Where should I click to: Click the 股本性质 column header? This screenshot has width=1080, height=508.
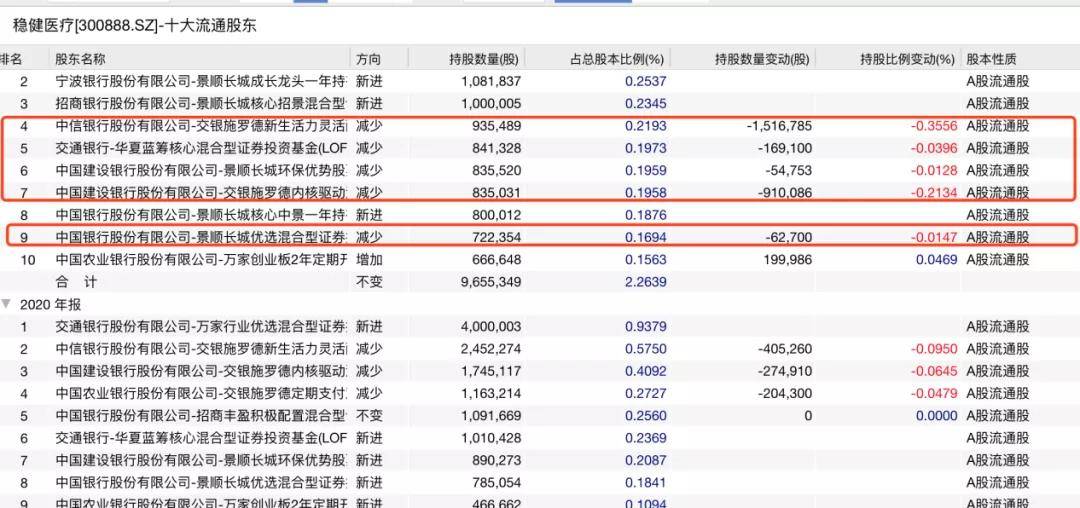tap(990, 60)
